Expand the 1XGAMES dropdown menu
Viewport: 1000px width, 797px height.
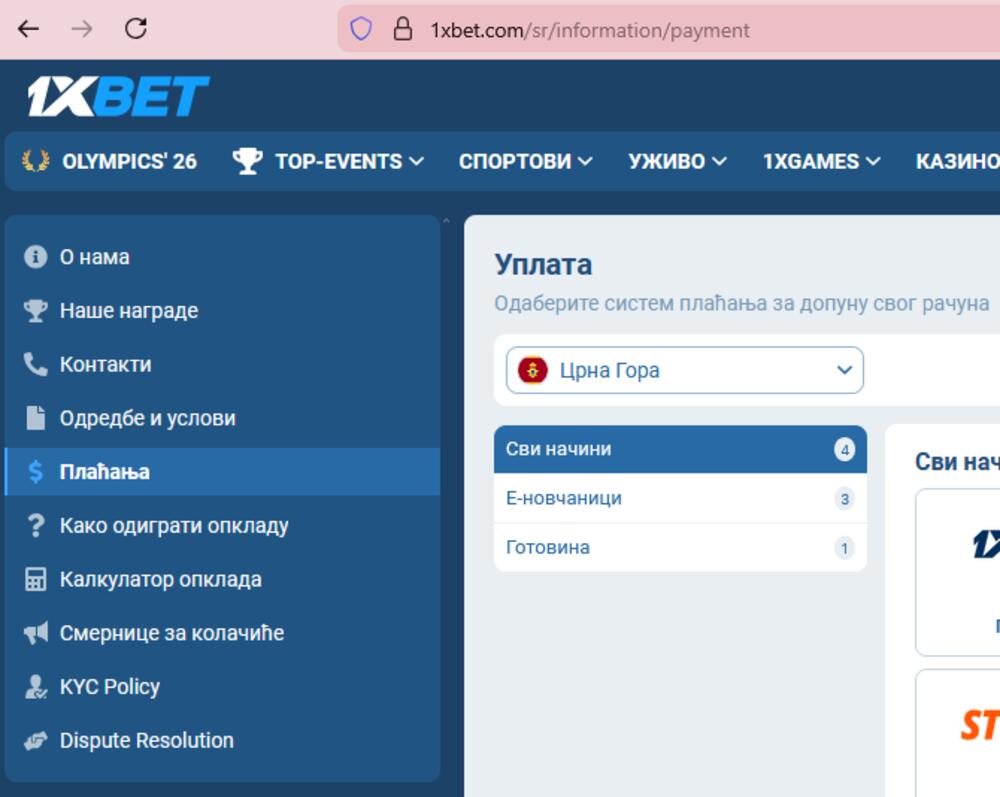[x=821, y=161]
